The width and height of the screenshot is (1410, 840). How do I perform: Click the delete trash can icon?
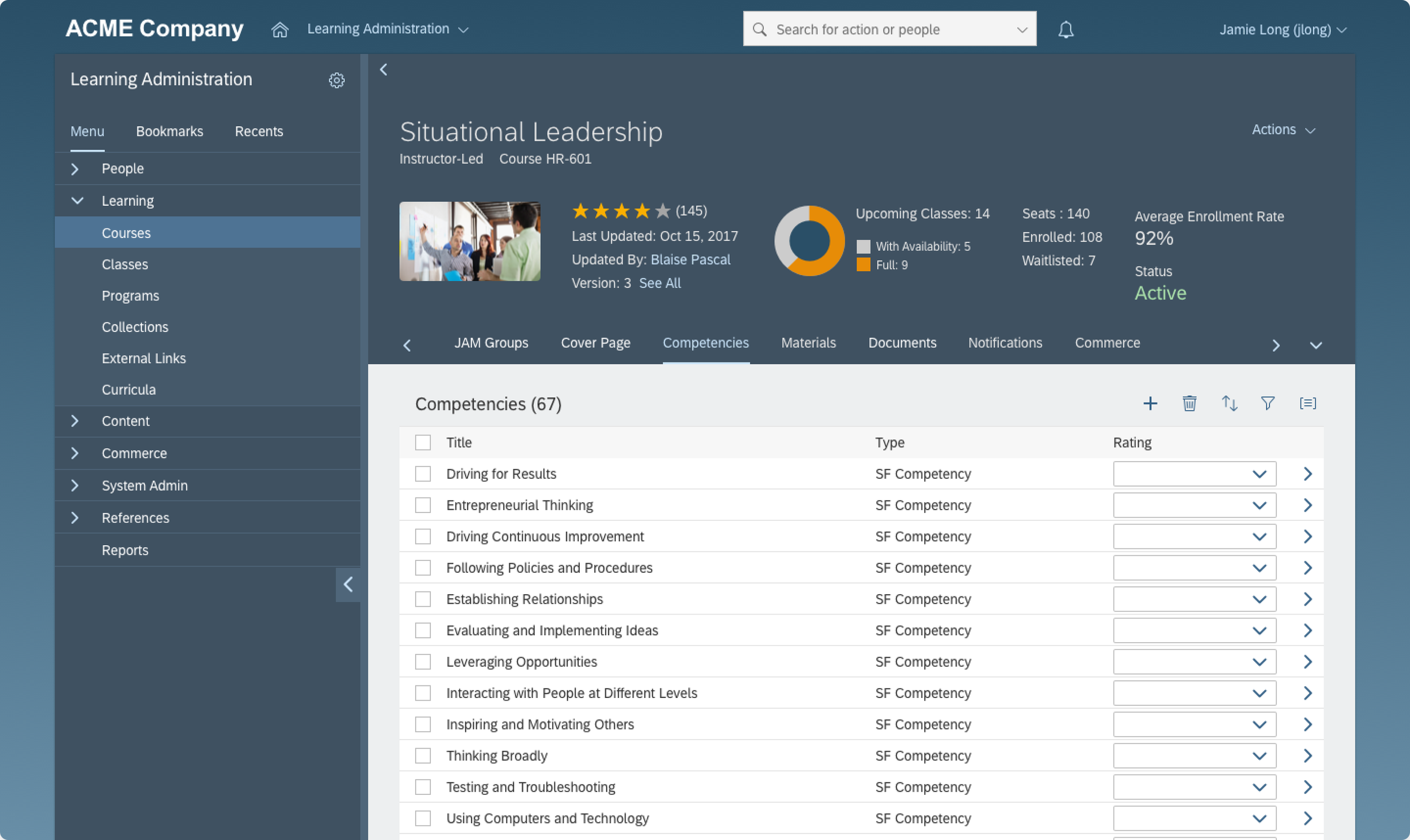point(1189,404)
